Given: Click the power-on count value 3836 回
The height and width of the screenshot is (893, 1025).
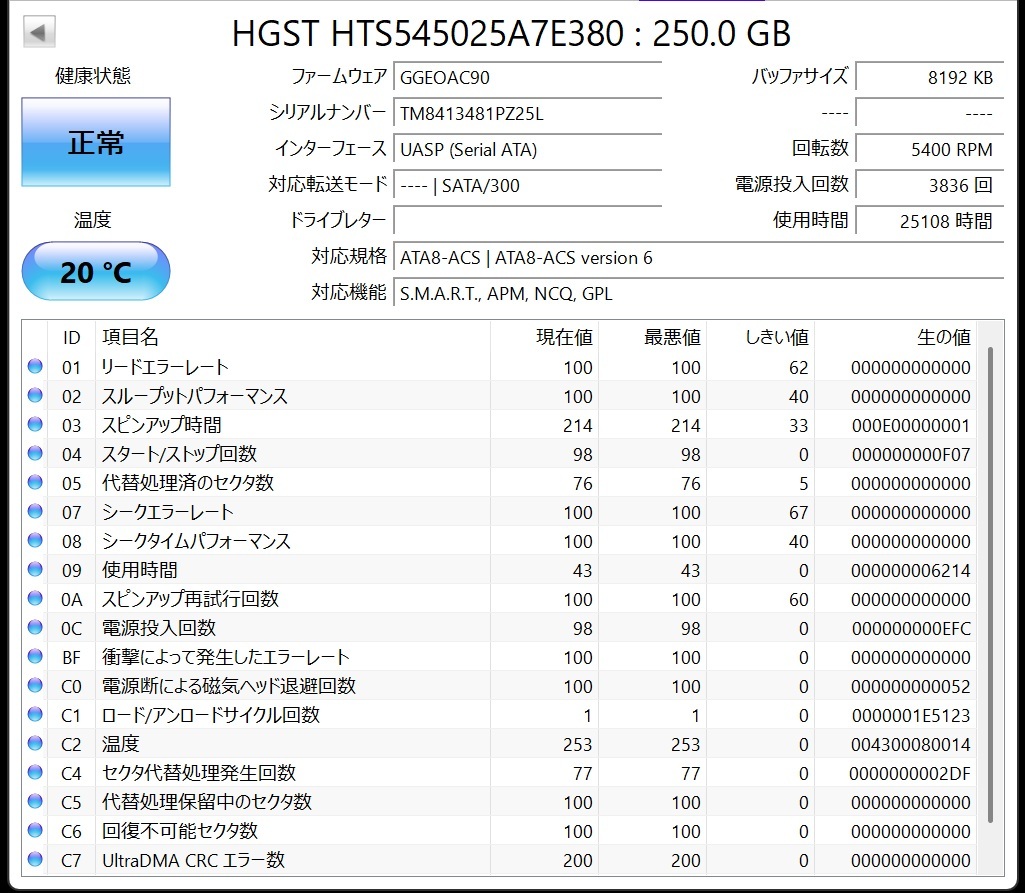Looking at the screenshot, I should 930,185.
